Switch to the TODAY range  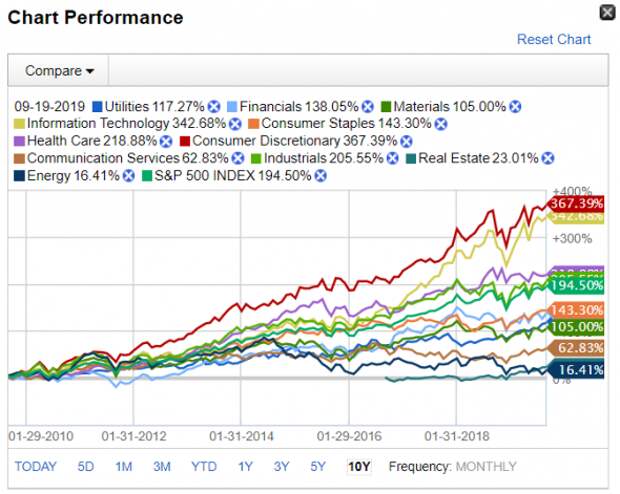point(36,466)
